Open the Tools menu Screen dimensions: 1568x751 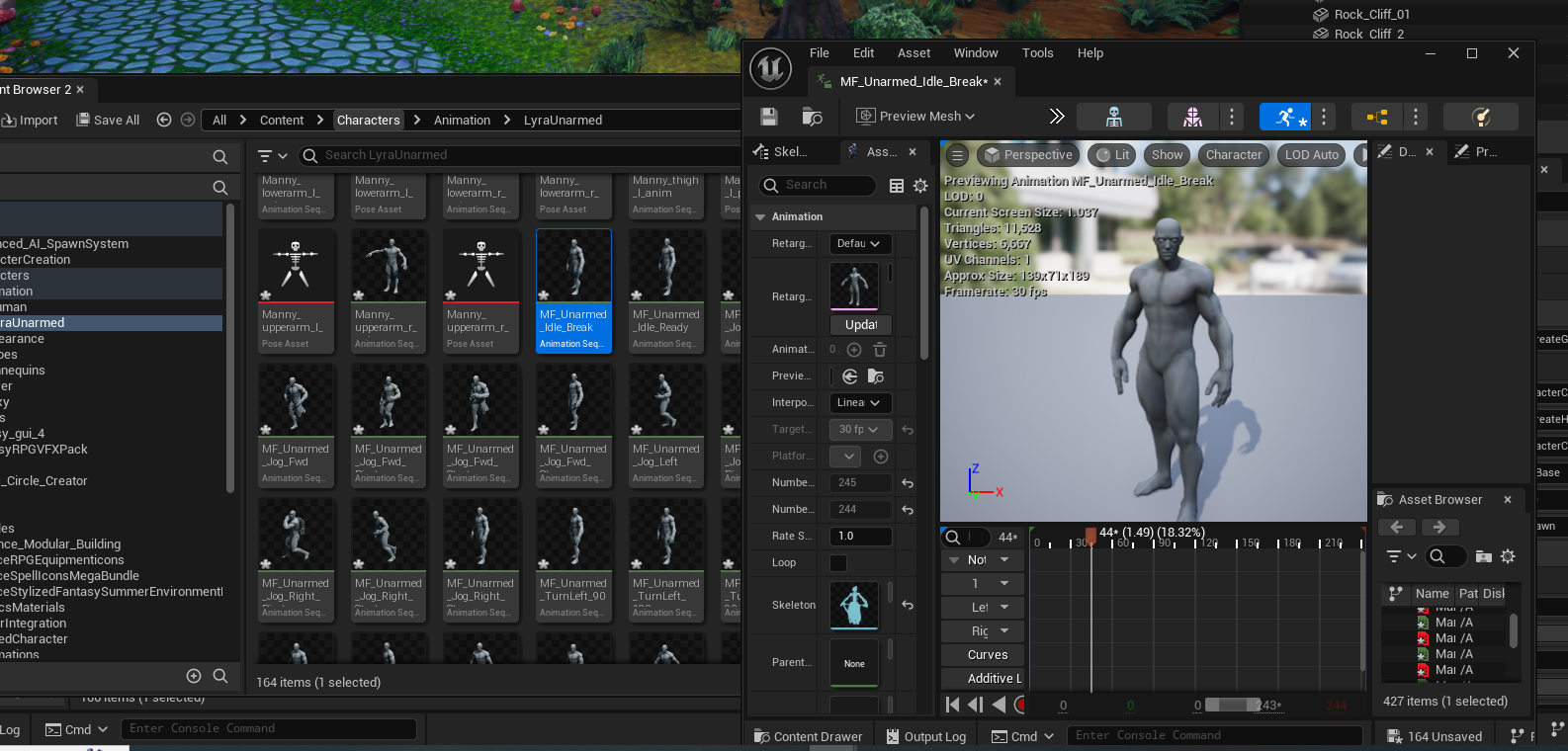click(1038, 53)
